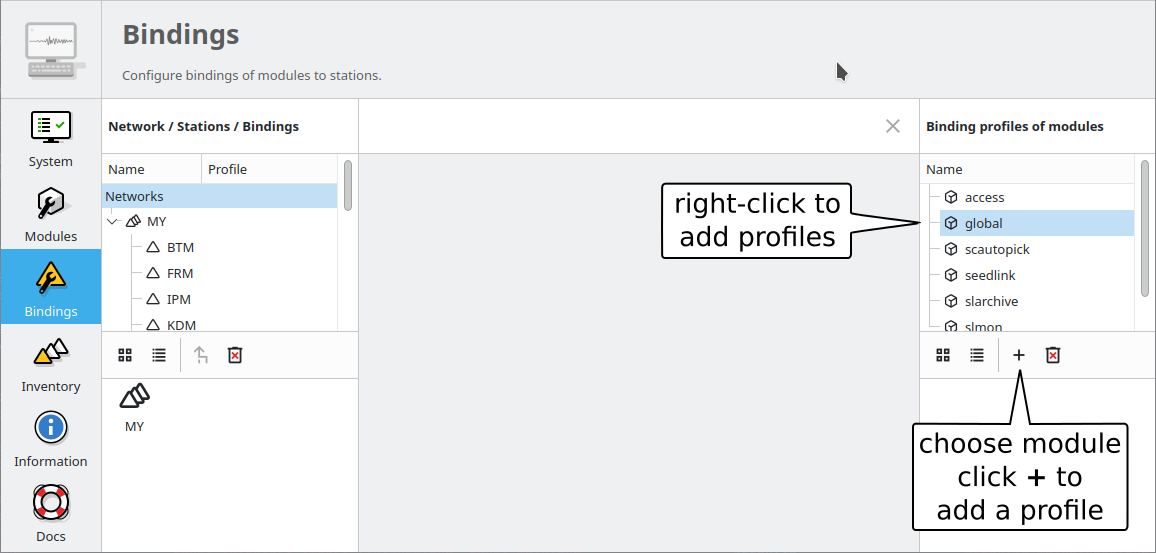Open the Docs help panel
Viewport: 1156px width, 553px height.
[51, 513]
